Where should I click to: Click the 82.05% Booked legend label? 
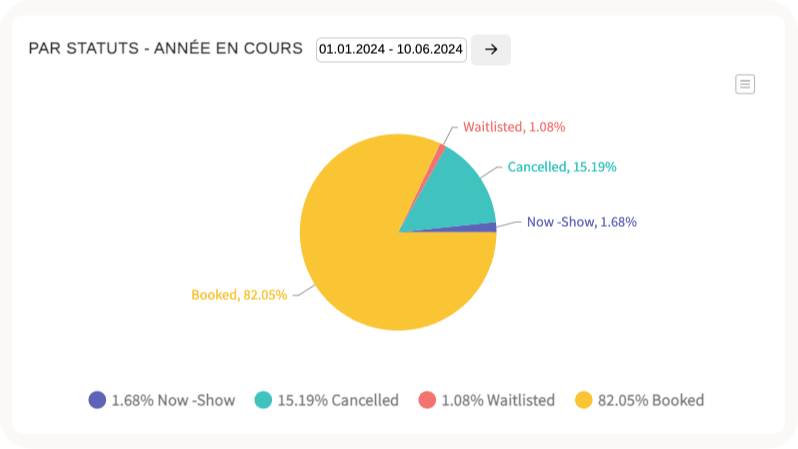tap(650, 400)
